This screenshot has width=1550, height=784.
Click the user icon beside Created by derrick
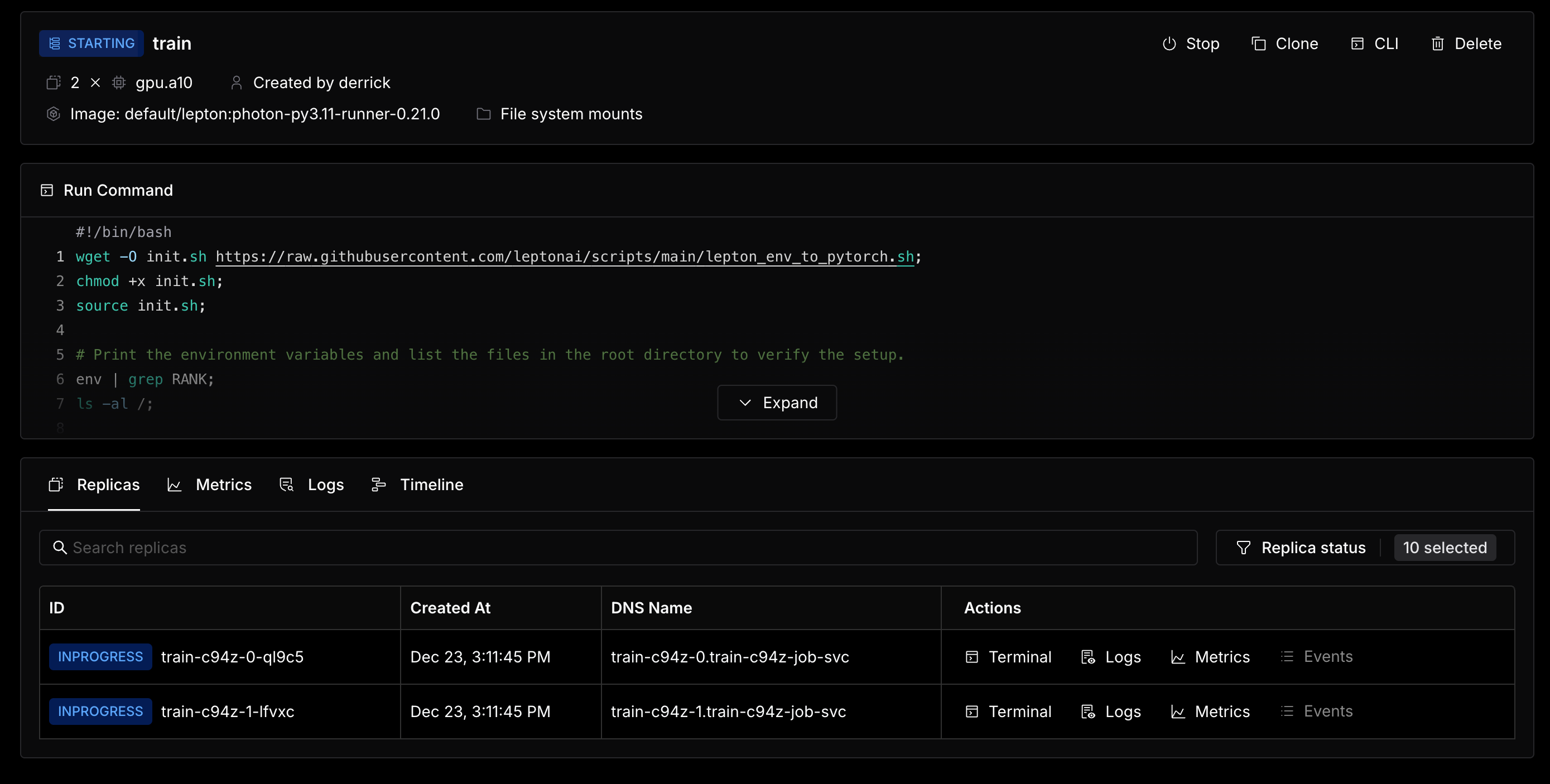click(x=237, y=83)
